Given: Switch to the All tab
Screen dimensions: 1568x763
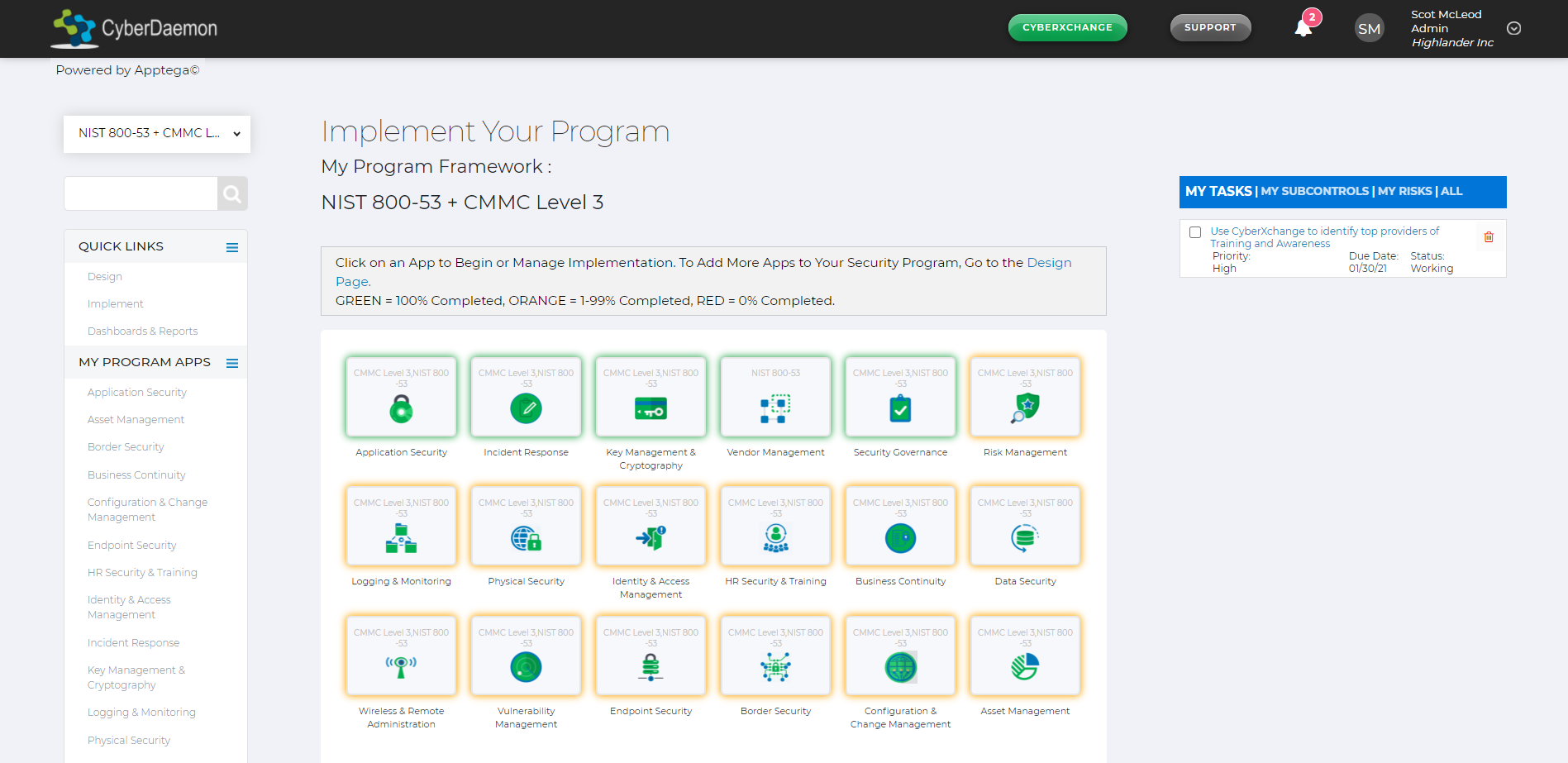Looking at the screenshot, I should 1451,191.
